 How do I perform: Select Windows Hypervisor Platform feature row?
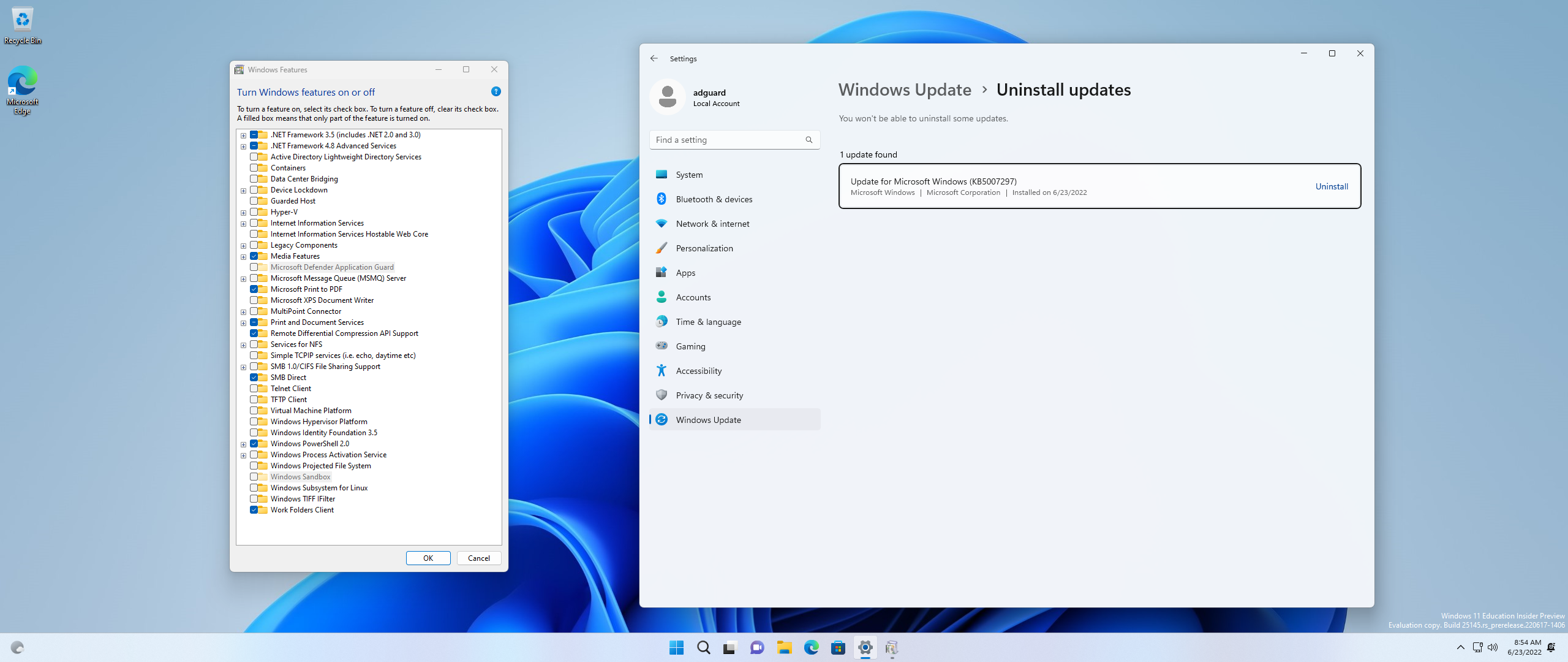click(319, 421)
